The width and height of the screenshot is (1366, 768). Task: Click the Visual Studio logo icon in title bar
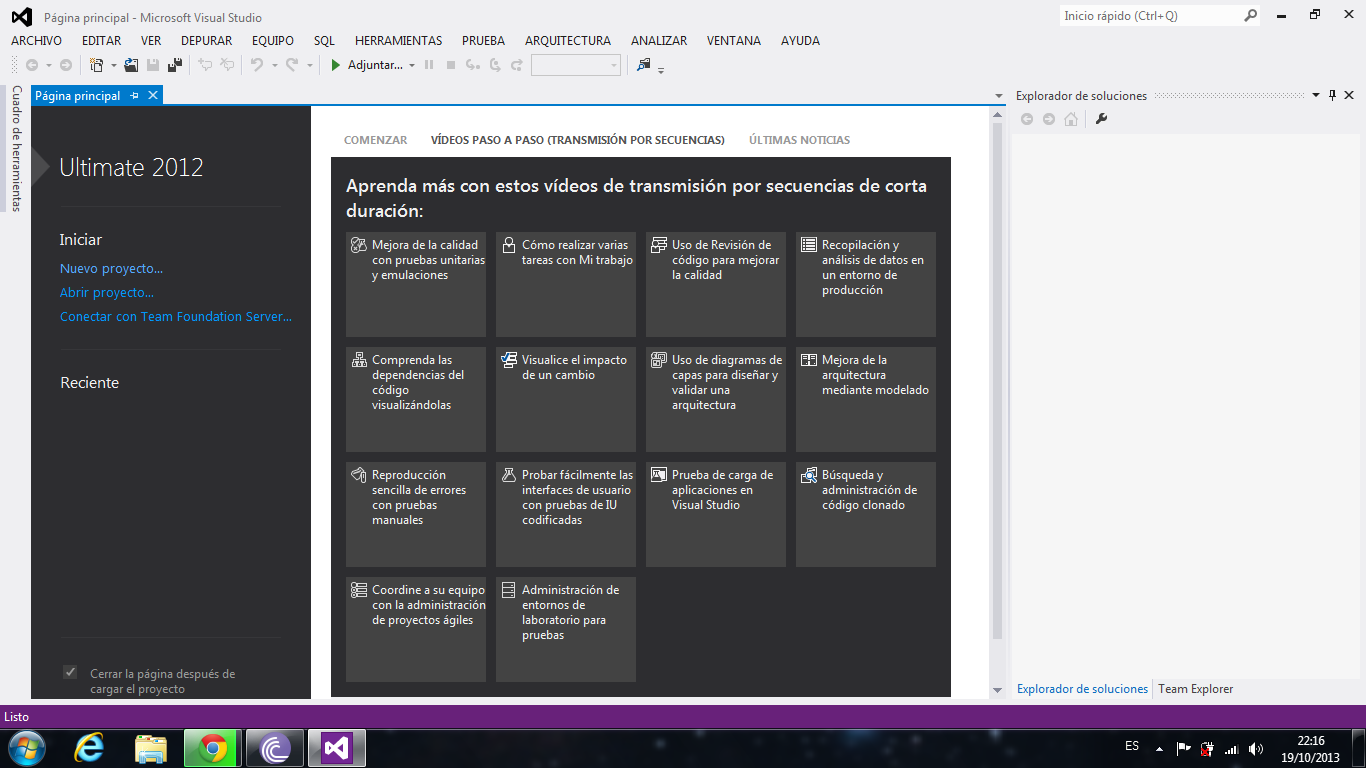pyautogui.click(x=21, y=17)
